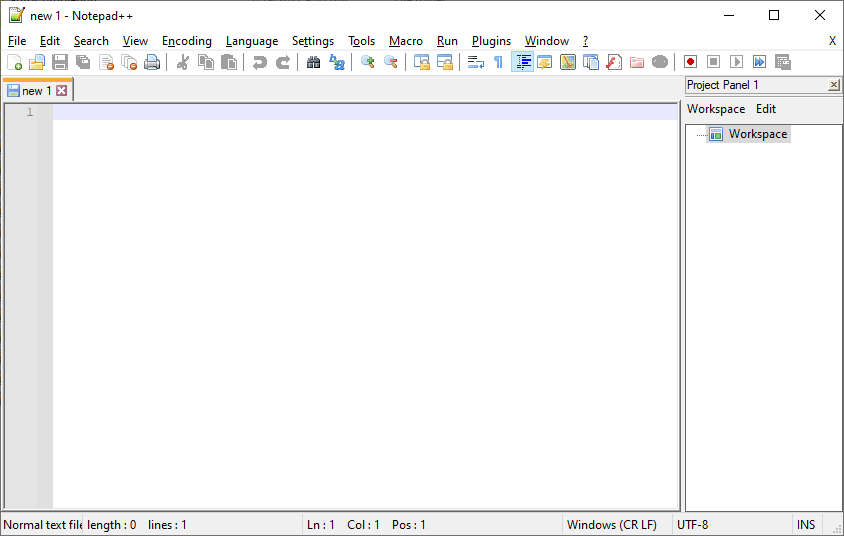Open Replace dialog toolbar icon
844x536 pixels.
[x=337, y=62]
